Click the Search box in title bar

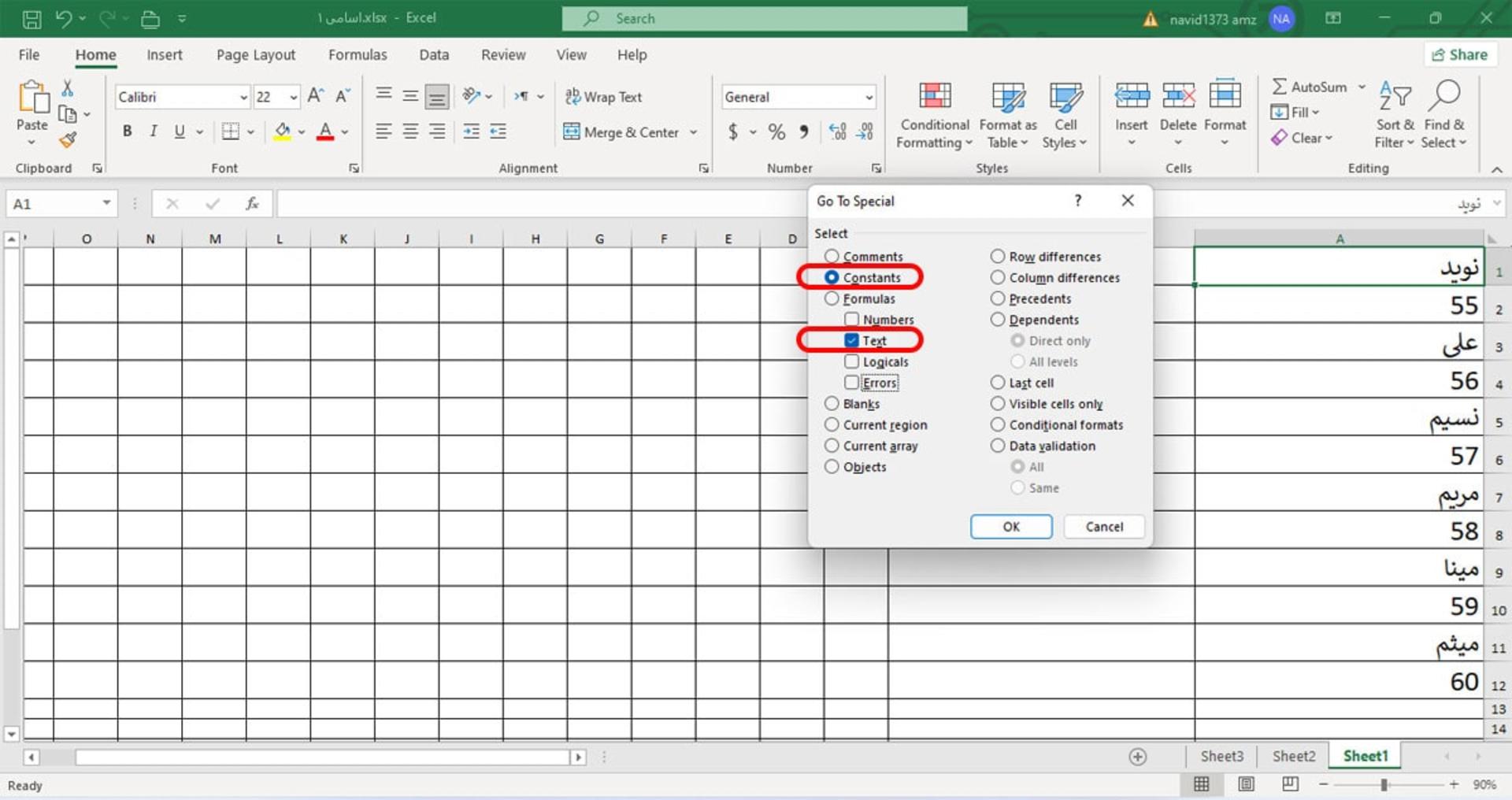click(x=765, y=18)
